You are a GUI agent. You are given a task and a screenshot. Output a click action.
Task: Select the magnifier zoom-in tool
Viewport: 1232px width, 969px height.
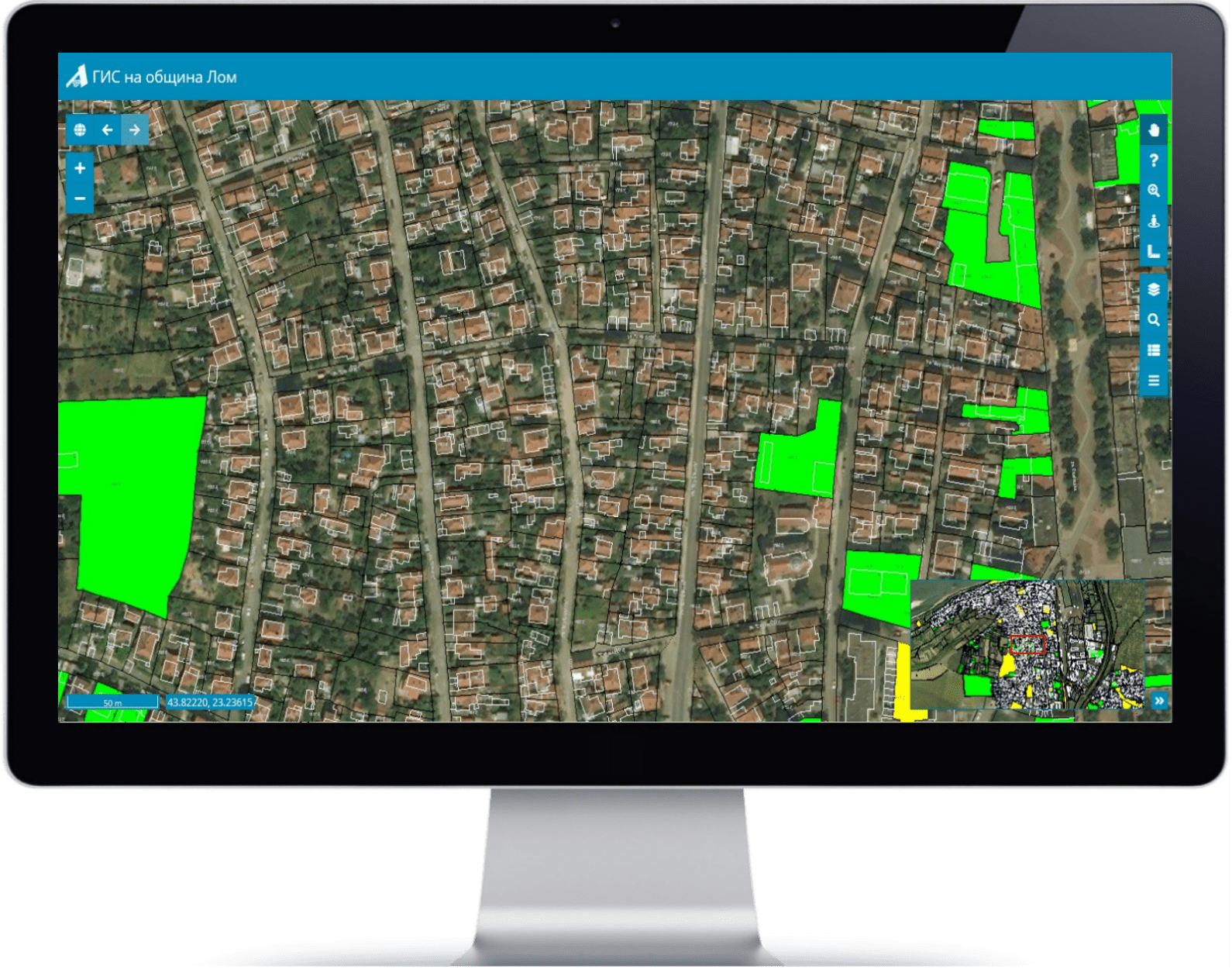pos(1154,191)
